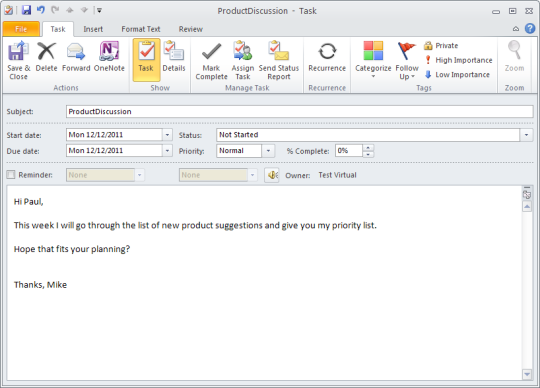Customize Quick Access Toolbar dropdown

[x=99, y=11]
